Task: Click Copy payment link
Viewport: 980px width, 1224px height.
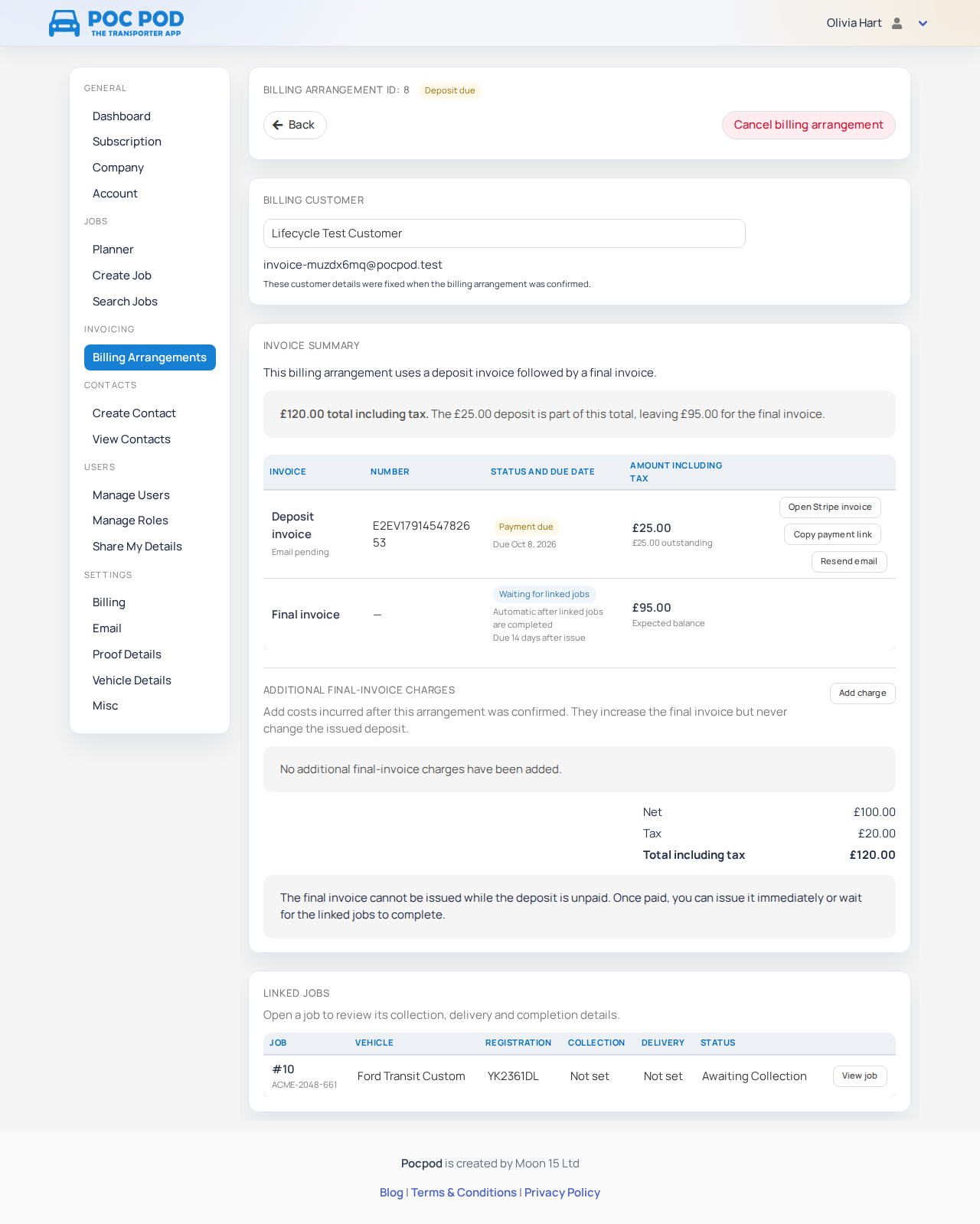Action: click(x=832, y=534)
